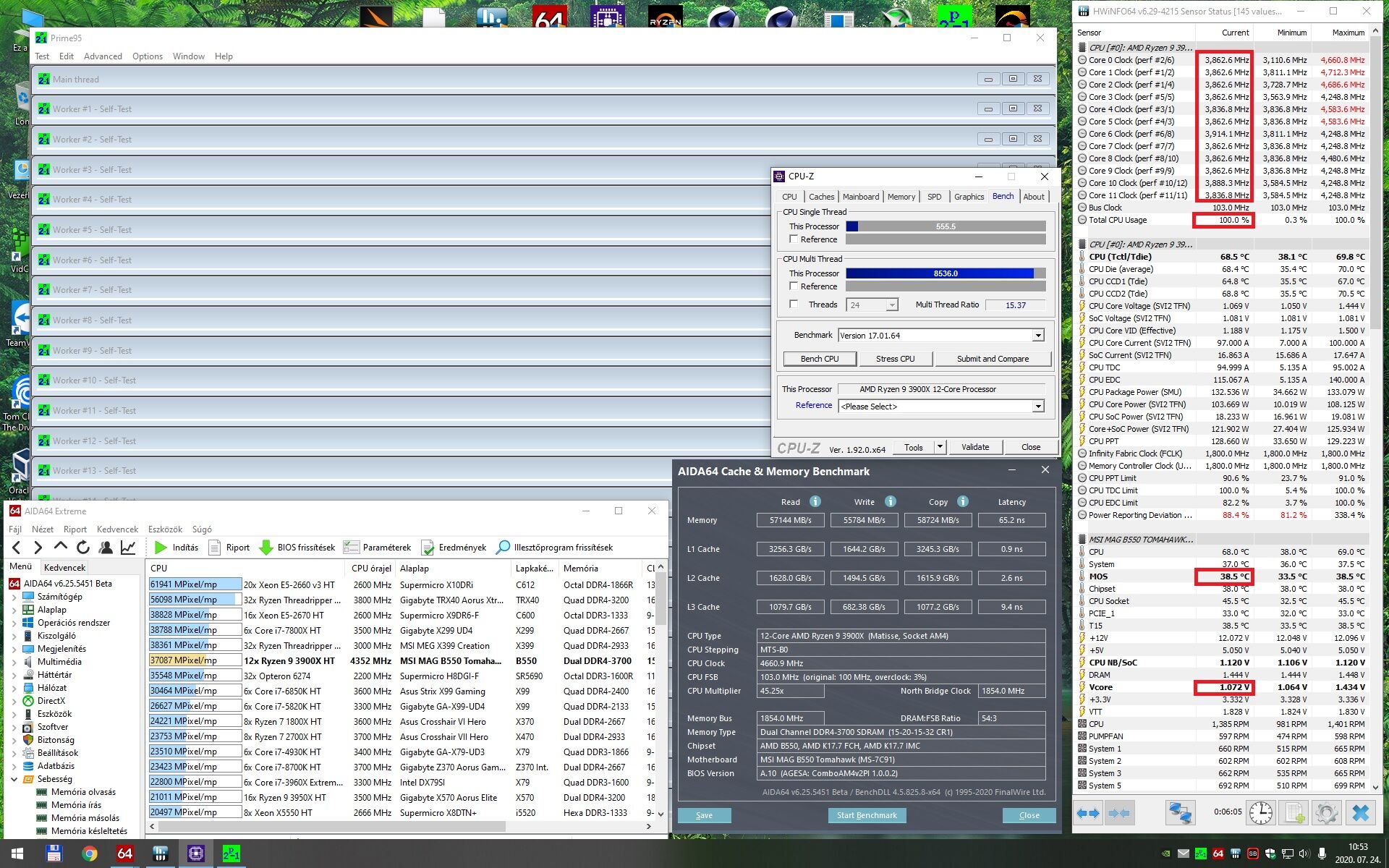
Task: Save AIDA64 benchmark results
Action: point(704,815)
